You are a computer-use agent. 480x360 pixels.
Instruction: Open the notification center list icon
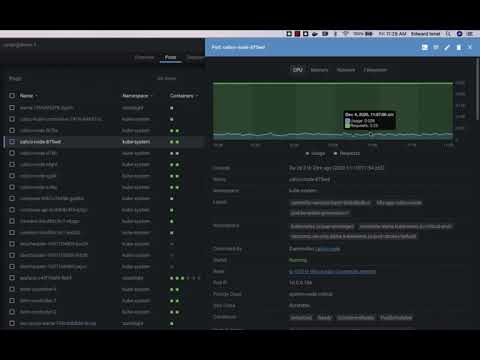point(470,34)
